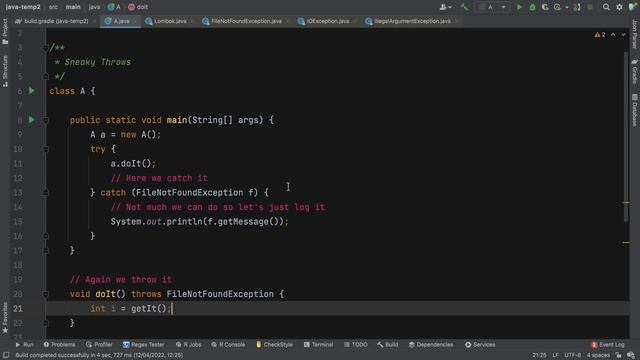Open Favorites tool window on left sidebar
This screenshot has width=640, height=360.
pos(5,318)
